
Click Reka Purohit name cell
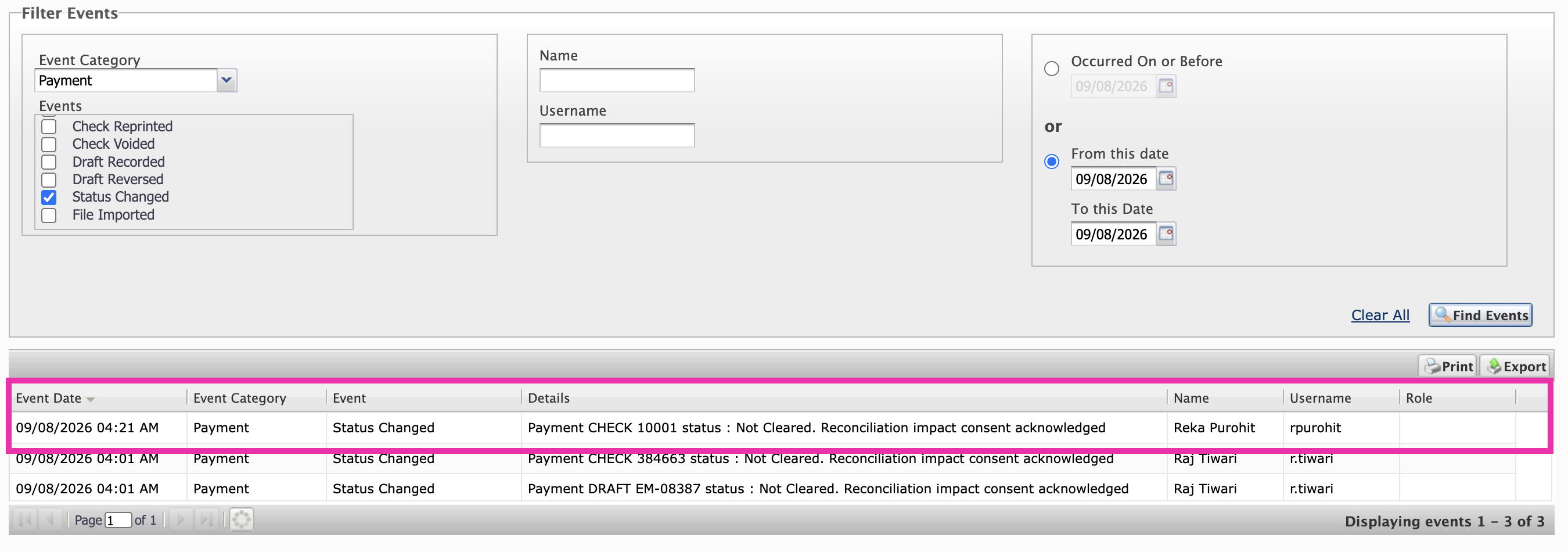click(x=1225, y=428)
